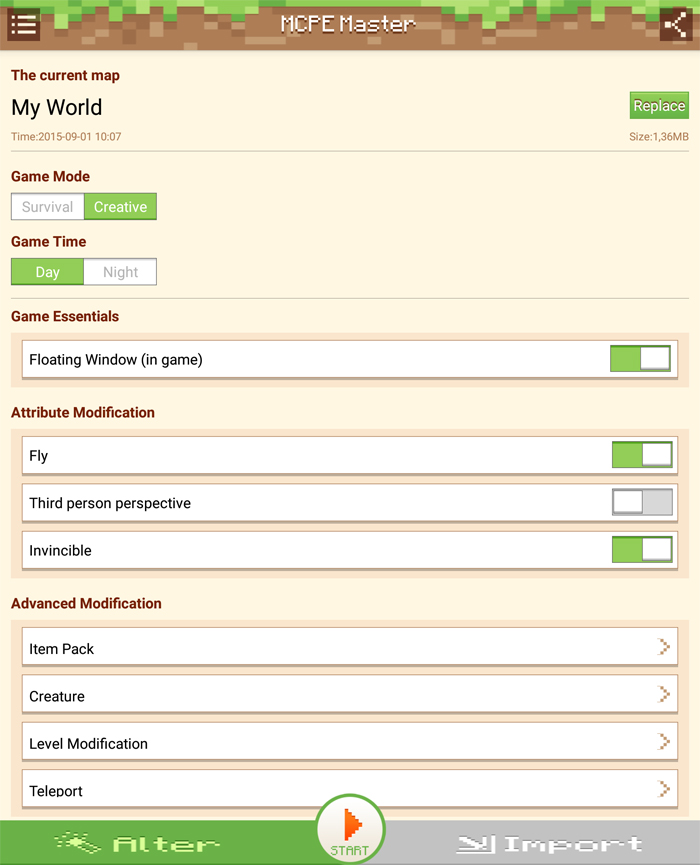This screenshot has width=700, height=865.
Task: Open the hamburger menu icon
Action: pyautogui.click(x=23, y=25)
